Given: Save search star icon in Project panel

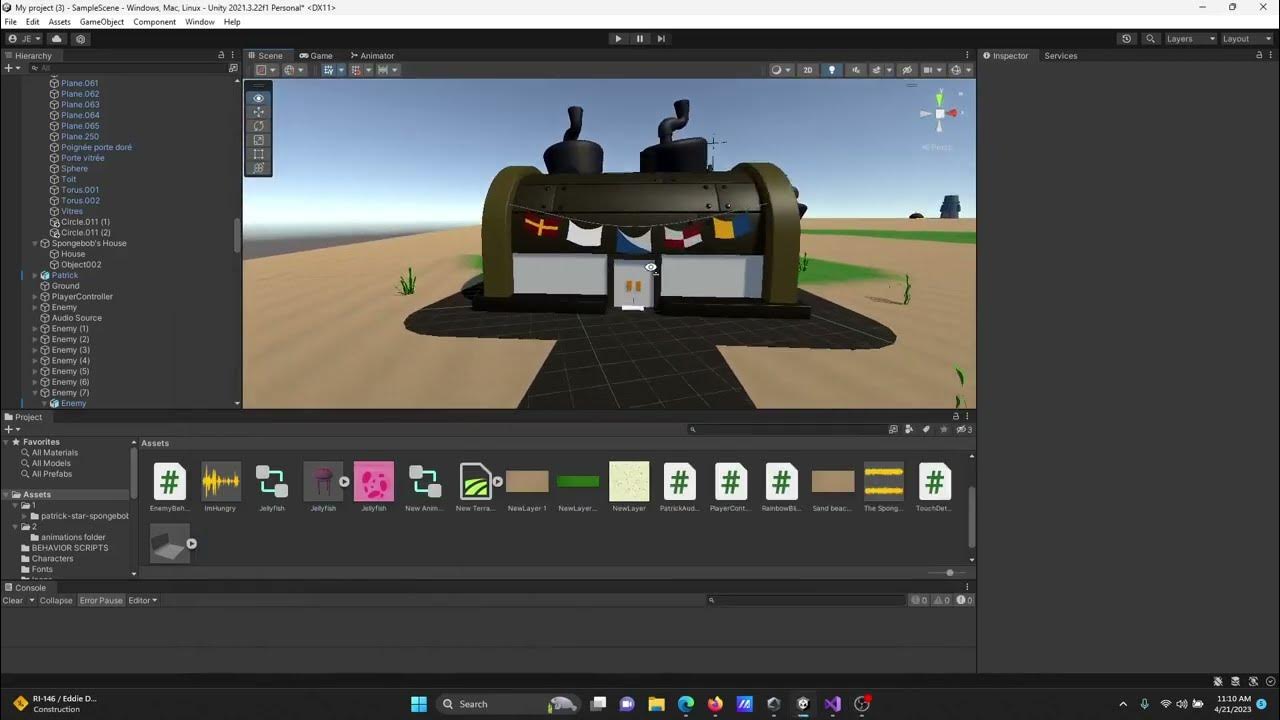Looking at the screenshot, I should tap(944, 430).
